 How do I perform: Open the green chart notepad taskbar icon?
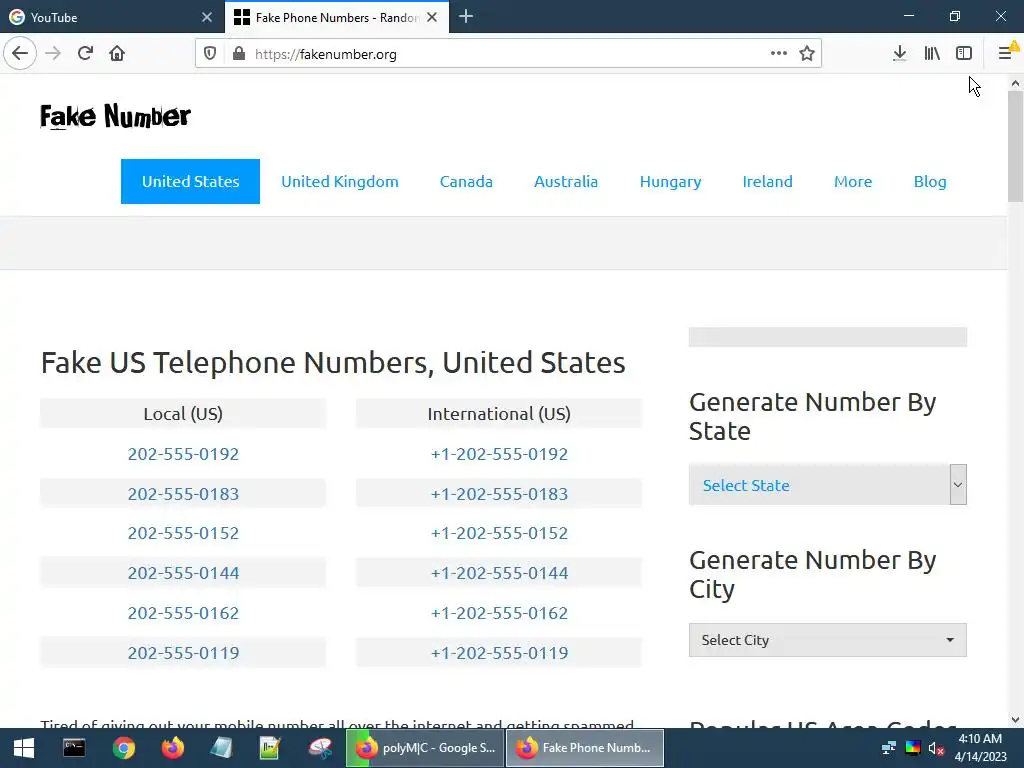[270, 748]
